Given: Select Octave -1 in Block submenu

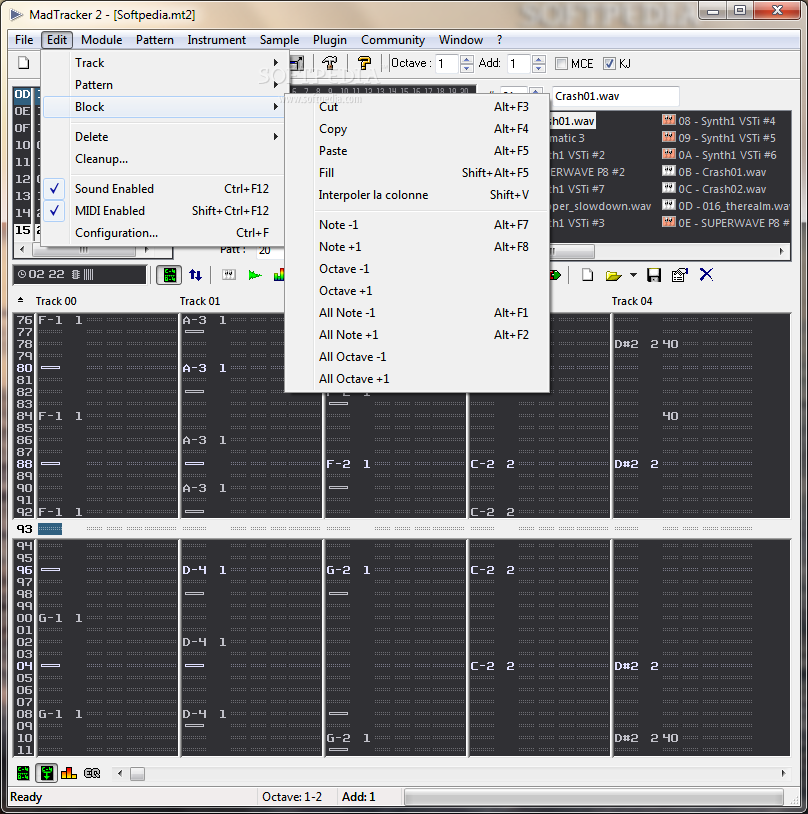Looking at the screenshot, I should pyautogui.click(x=417, y=268).
